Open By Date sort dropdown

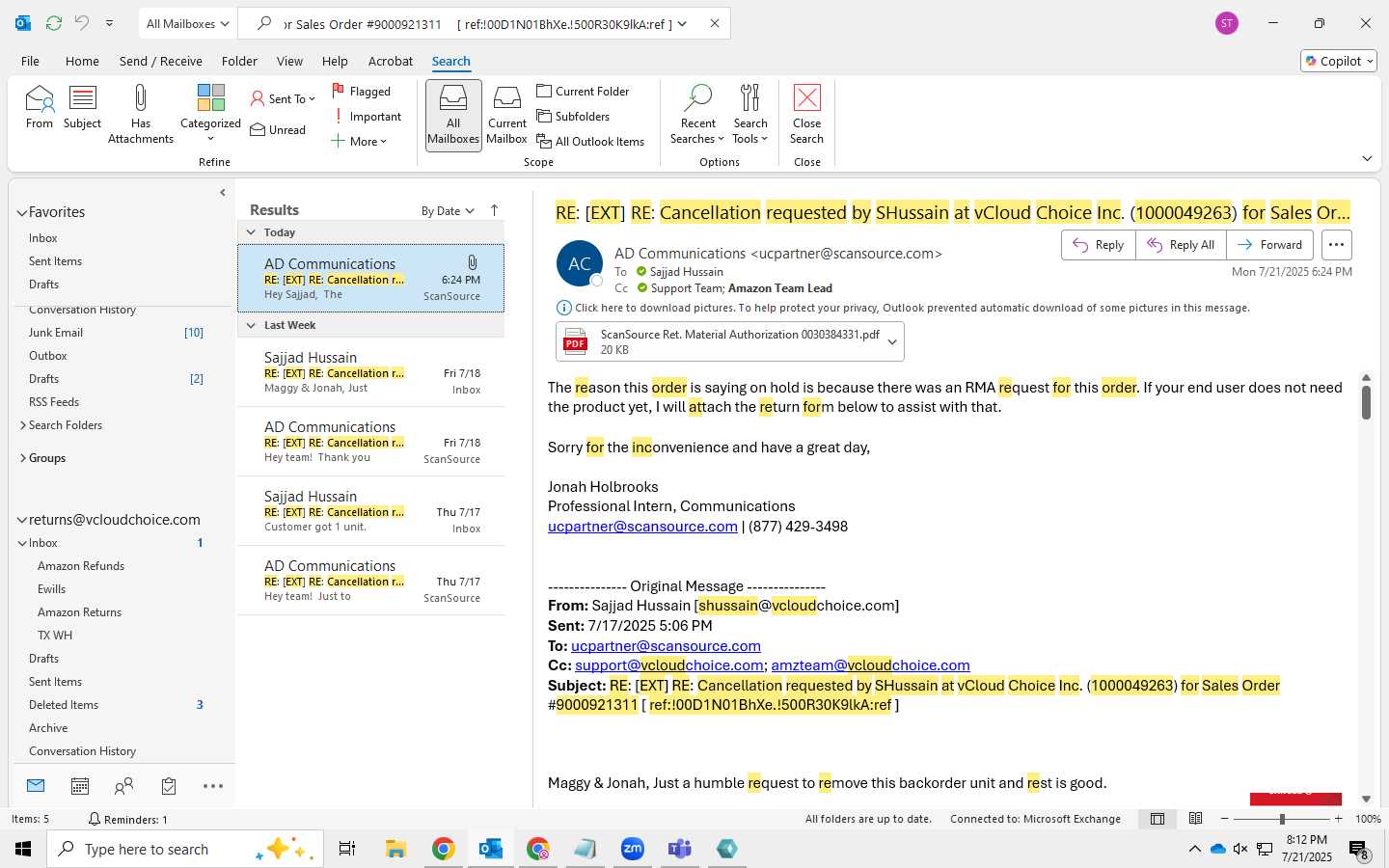point(448,210)
